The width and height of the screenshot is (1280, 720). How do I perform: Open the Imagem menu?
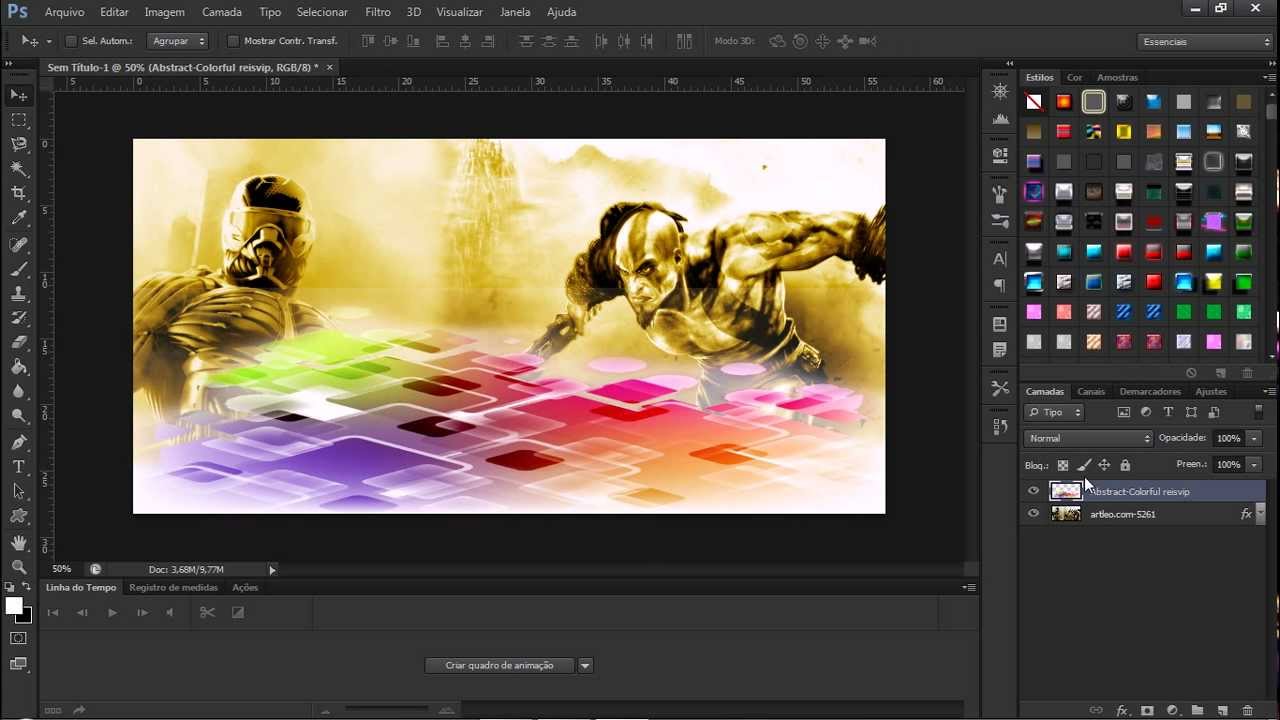pyautogui.click(x=164, y=12)
